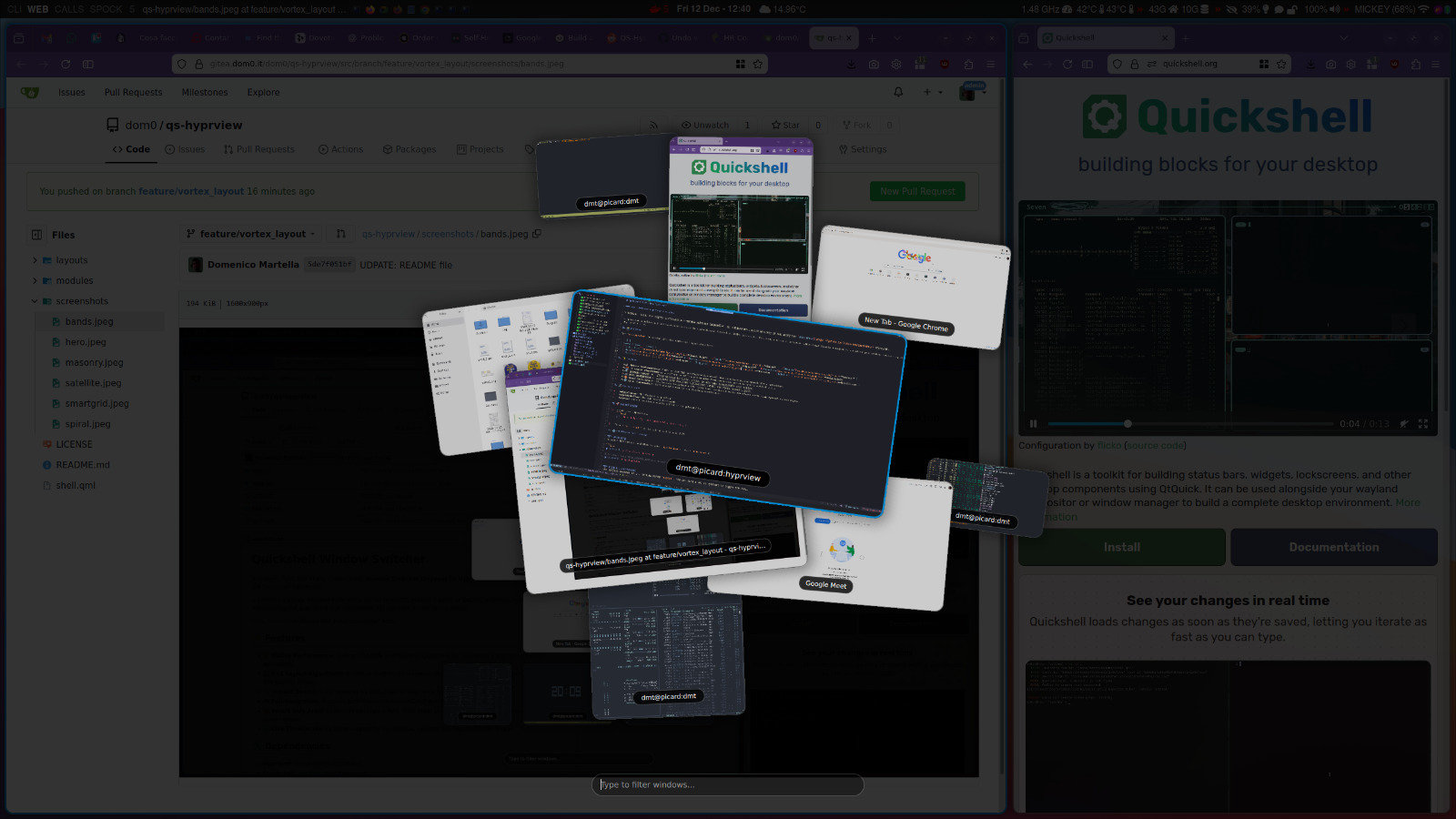Screen dimensions: 1456x819
Task: Open the feature/vortex_layout branch dropdown
Action: 251,234
